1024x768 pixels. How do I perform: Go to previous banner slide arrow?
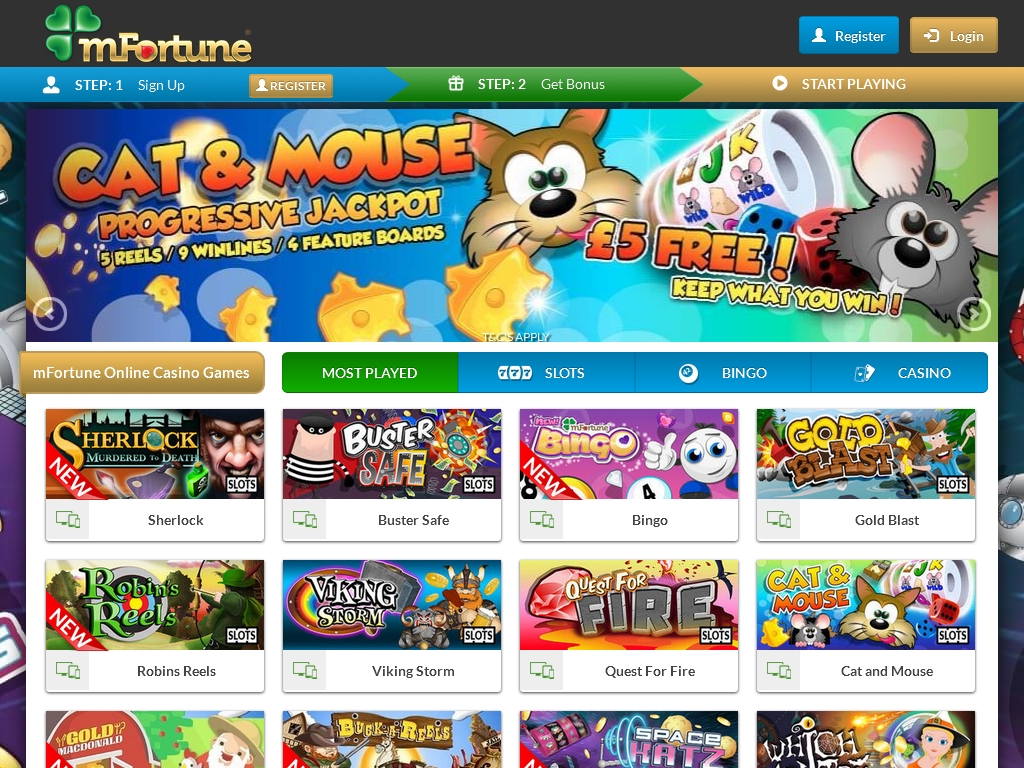click(50, 314)
